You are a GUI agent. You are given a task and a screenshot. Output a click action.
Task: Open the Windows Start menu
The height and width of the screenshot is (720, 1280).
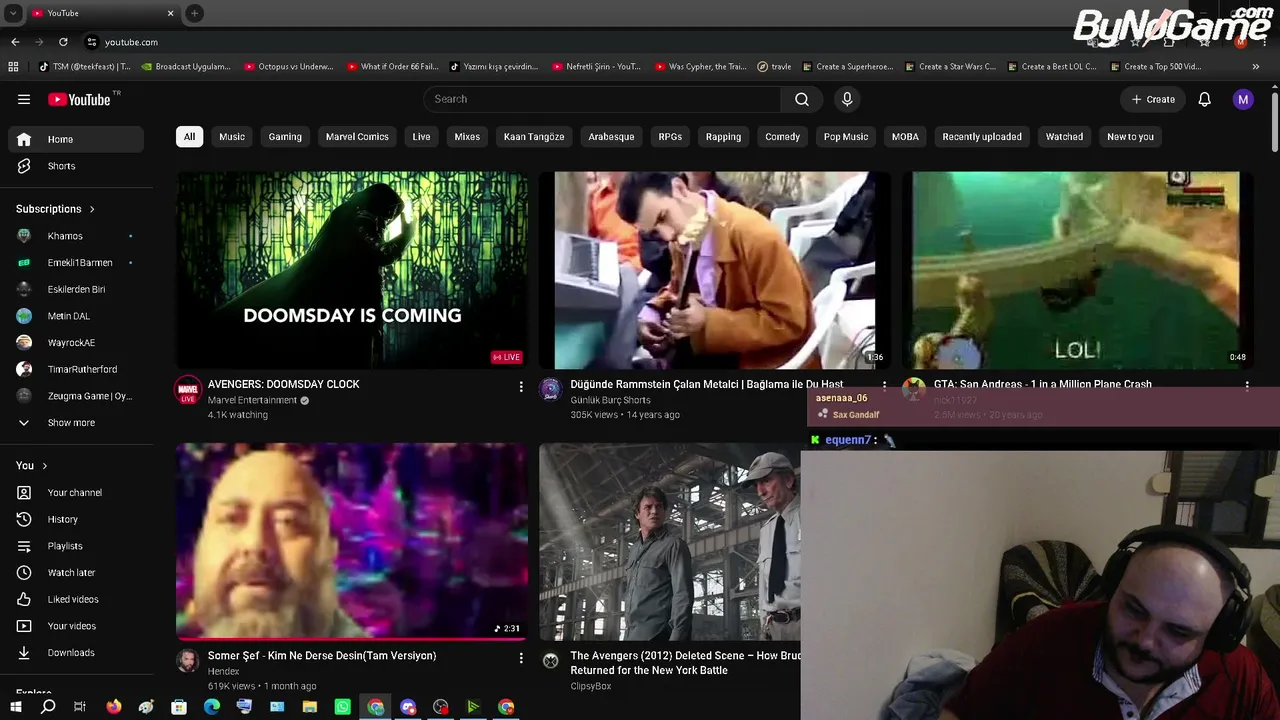16,707
